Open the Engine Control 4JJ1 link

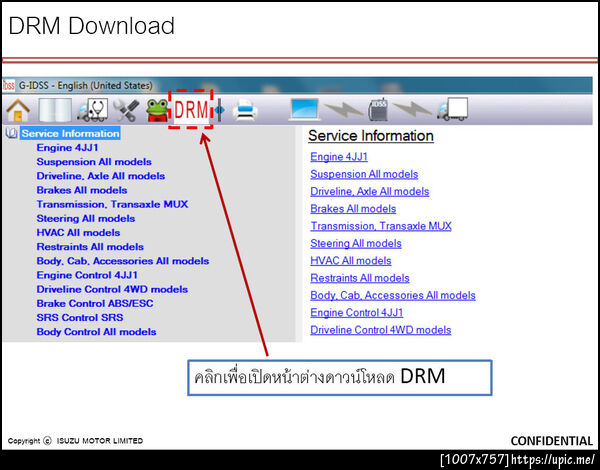pyautogui.click(x=357, y=313)
